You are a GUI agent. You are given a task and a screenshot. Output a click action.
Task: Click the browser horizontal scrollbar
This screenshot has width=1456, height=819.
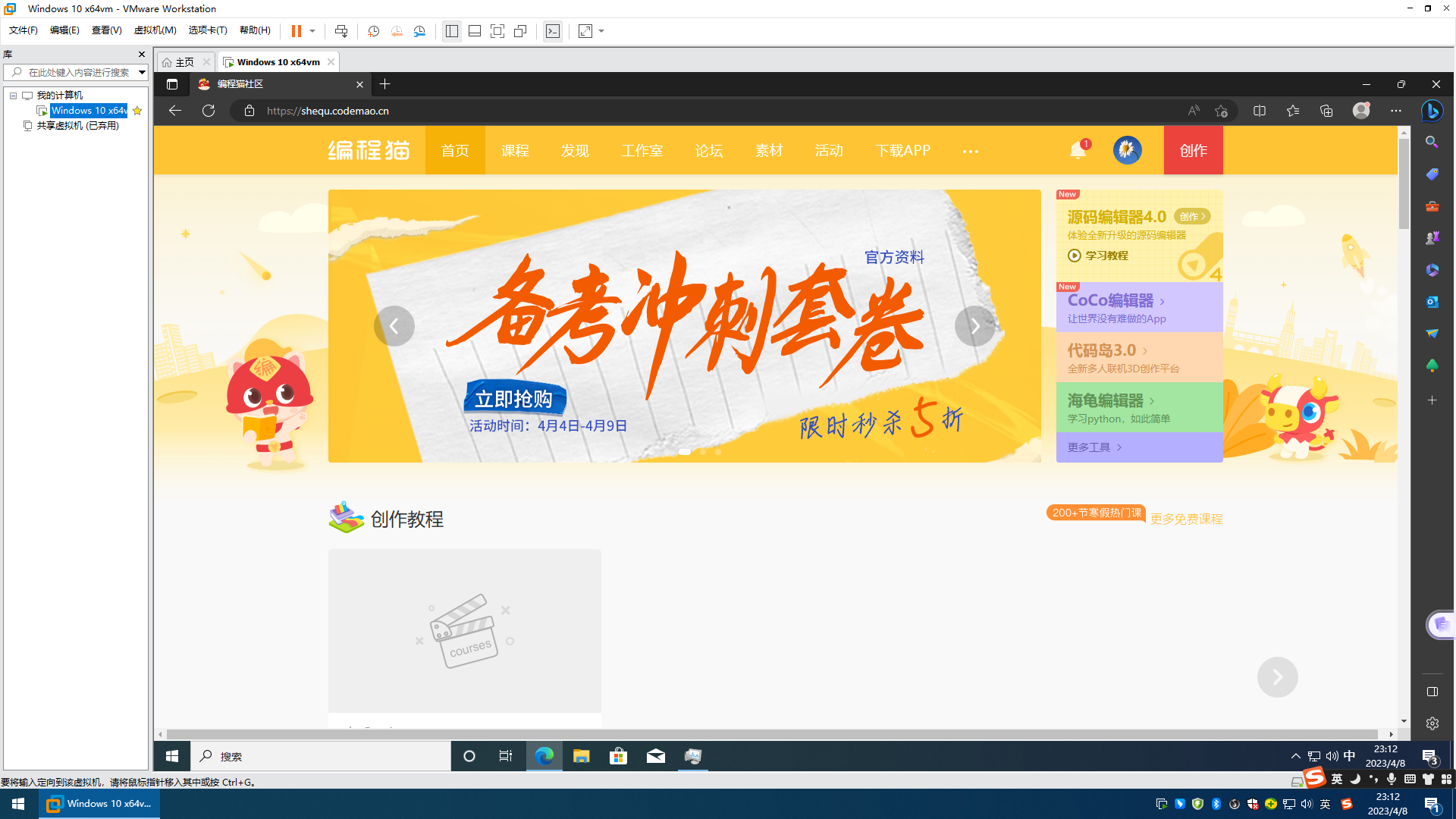click(772, 734)
